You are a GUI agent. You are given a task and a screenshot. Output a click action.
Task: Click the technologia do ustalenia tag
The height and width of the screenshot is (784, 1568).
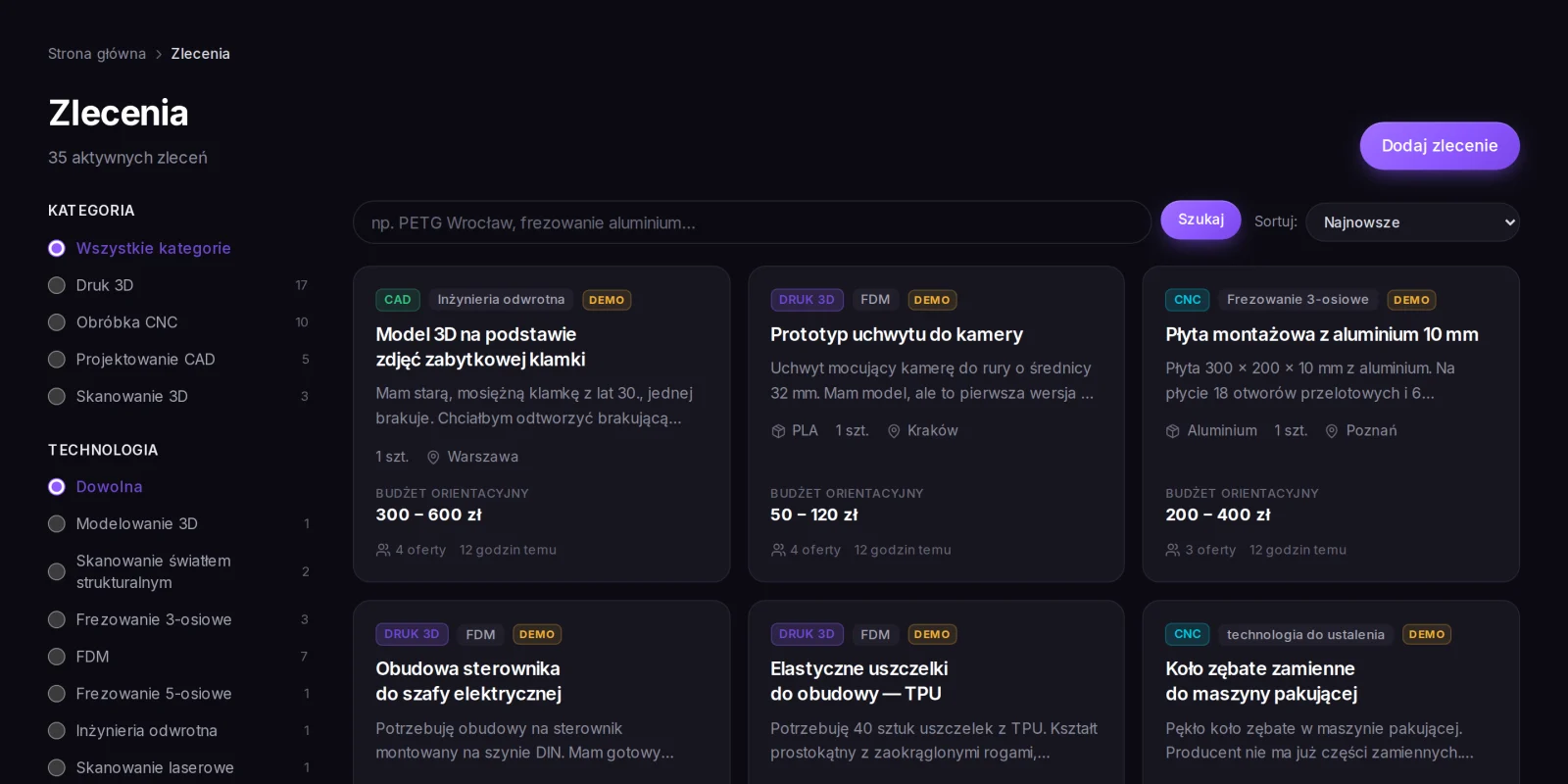(1305, 634)
